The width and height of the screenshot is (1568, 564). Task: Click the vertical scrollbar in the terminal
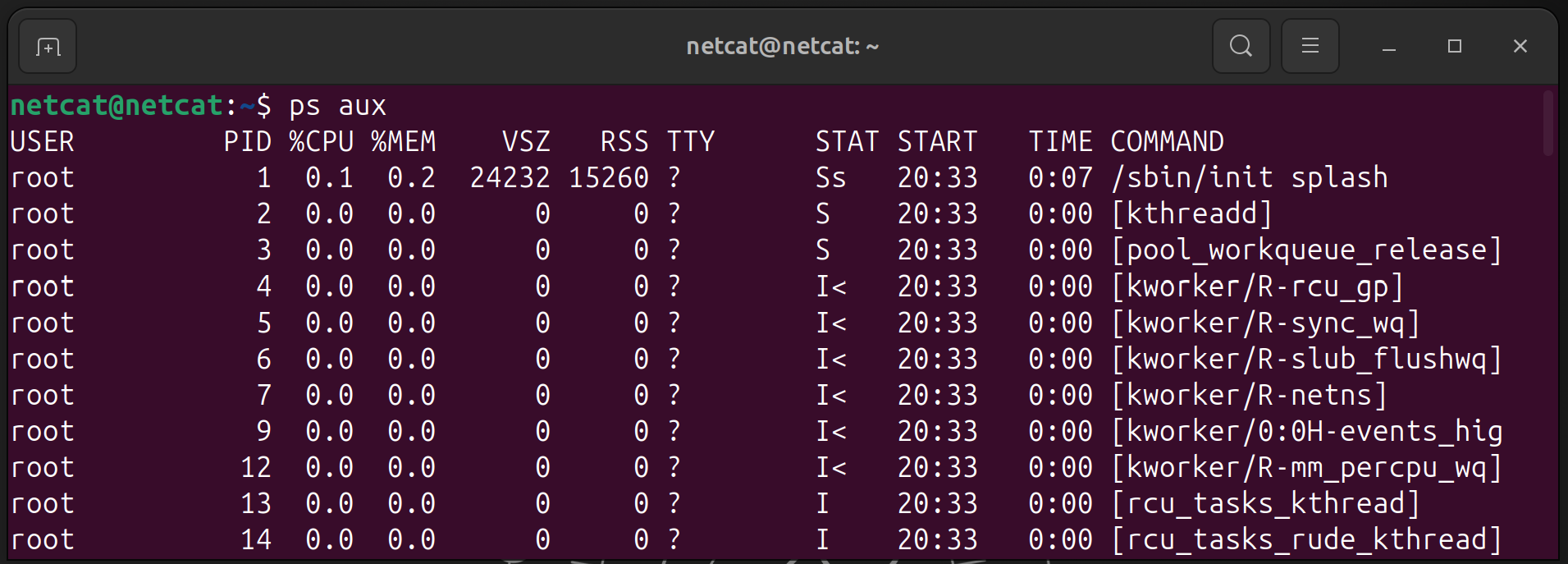[1547, 123]
